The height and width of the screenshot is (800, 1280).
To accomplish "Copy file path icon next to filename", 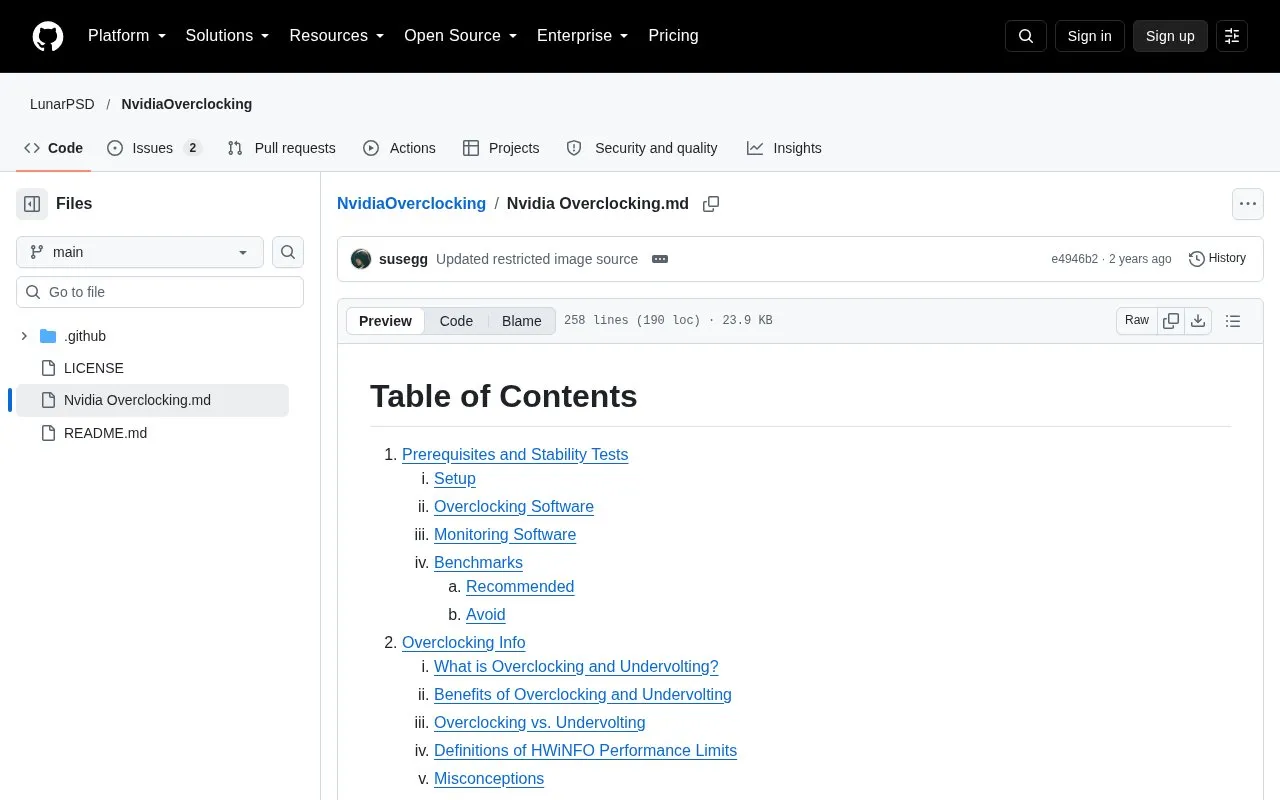I will (711, 204).
